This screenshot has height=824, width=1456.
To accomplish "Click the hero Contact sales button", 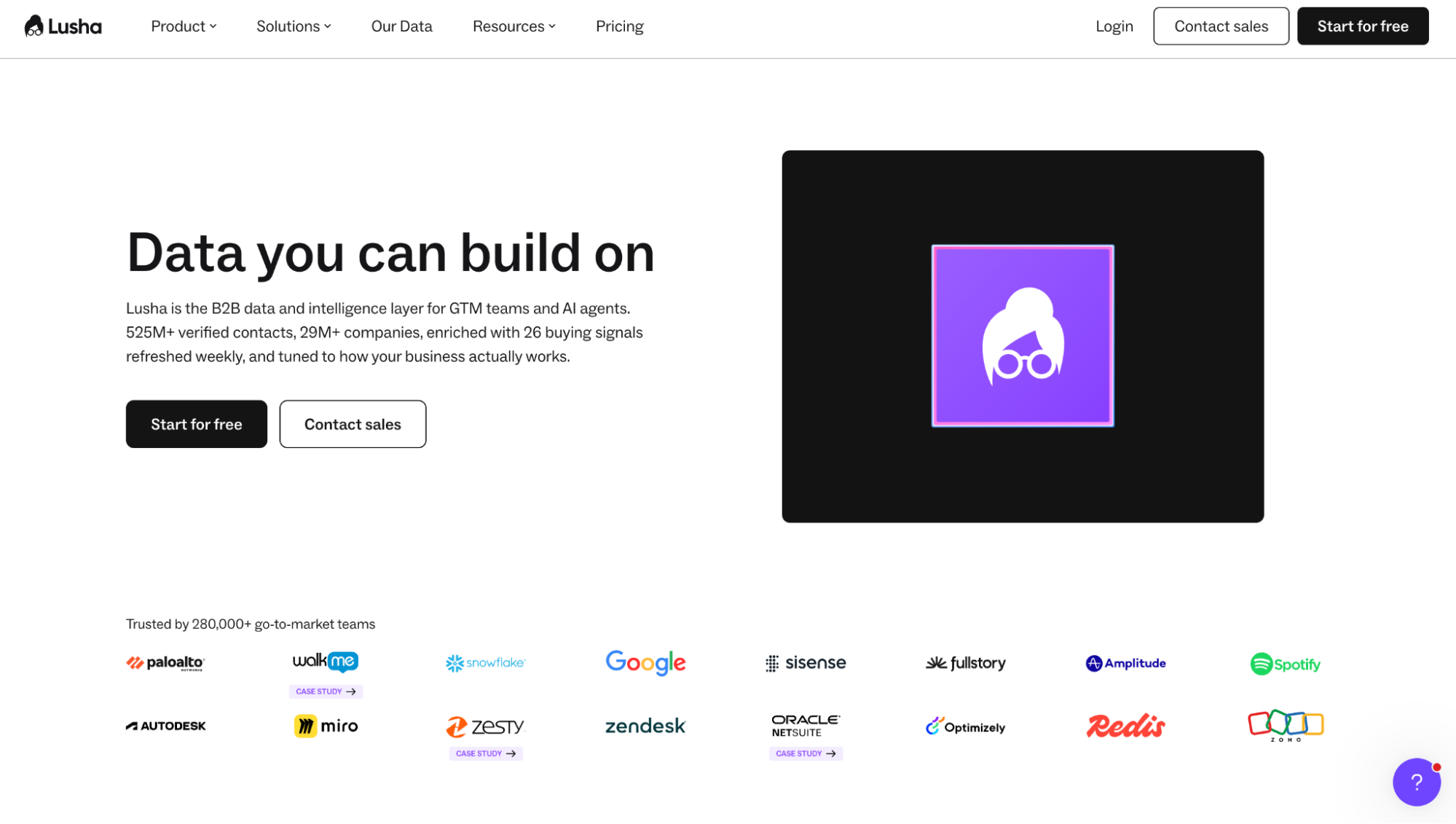I will 353,424.
